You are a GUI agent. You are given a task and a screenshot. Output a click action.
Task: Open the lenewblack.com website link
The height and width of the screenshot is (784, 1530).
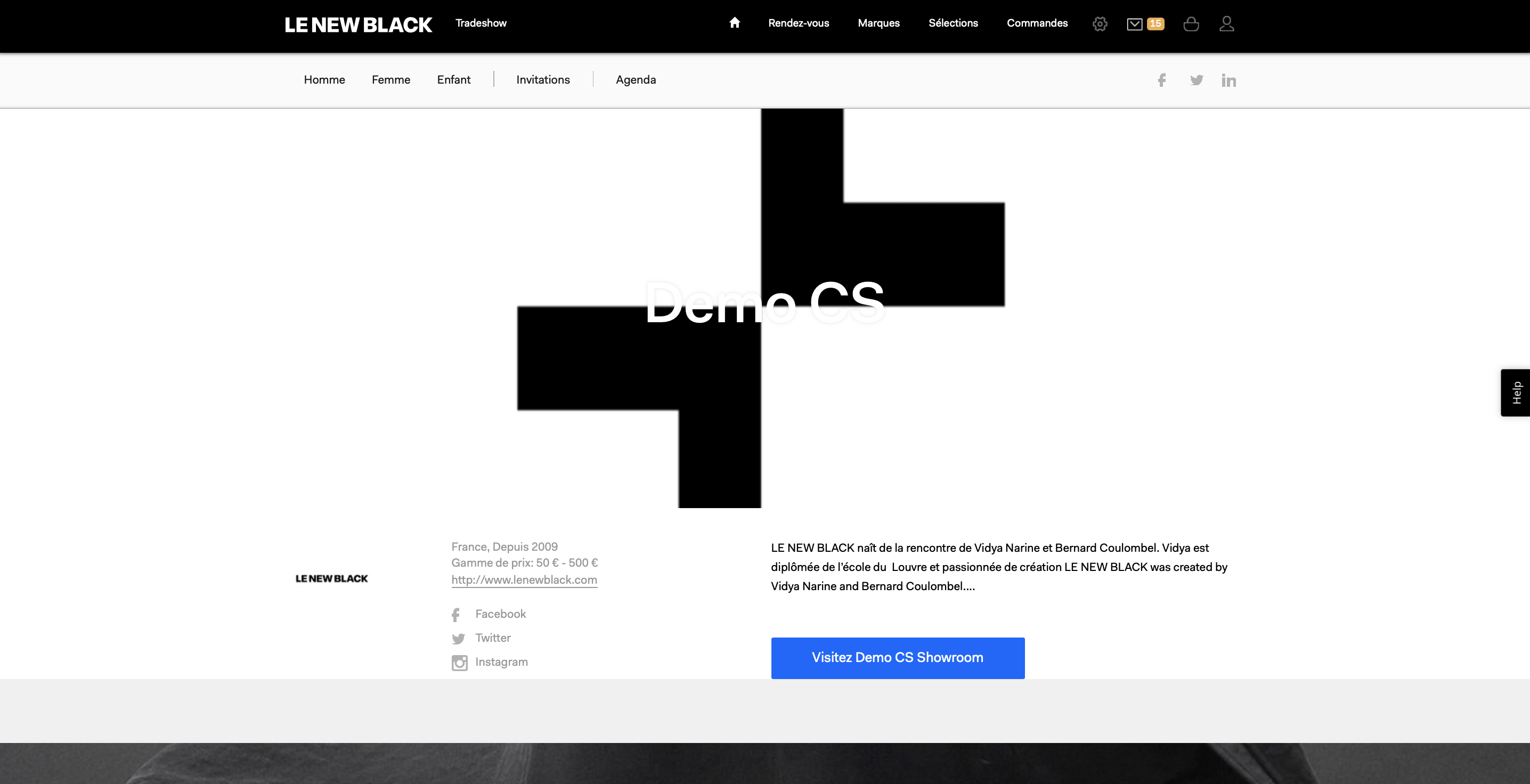click(524, 579)
